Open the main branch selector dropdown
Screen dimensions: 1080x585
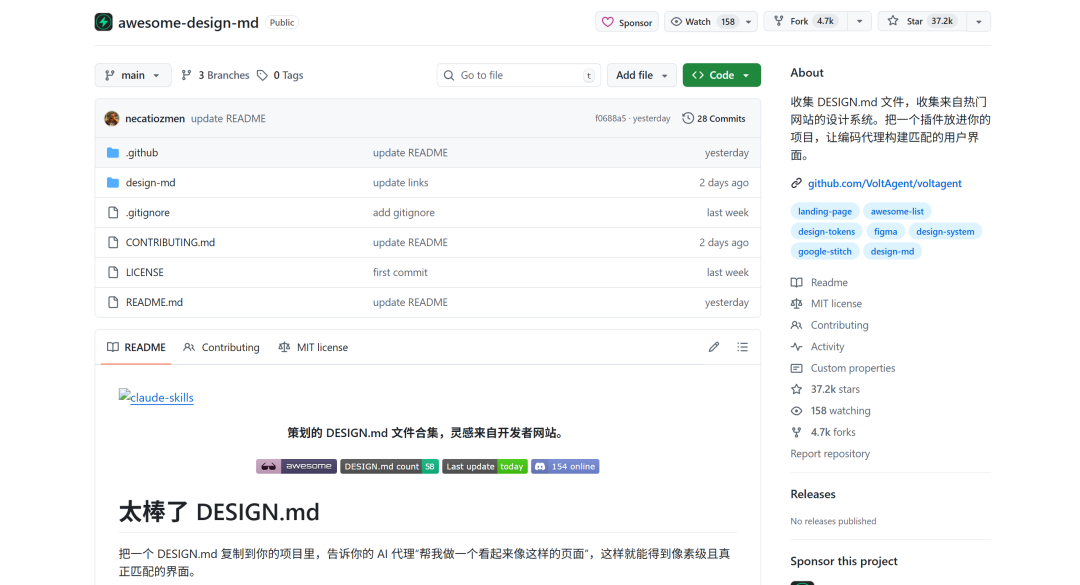pyautogui.click(x=132, y=75)
